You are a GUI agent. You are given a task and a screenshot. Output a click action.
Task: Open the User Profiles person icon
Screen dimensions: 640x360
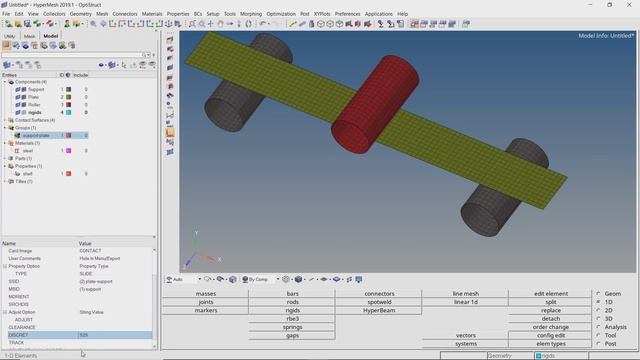coord(67,24)
